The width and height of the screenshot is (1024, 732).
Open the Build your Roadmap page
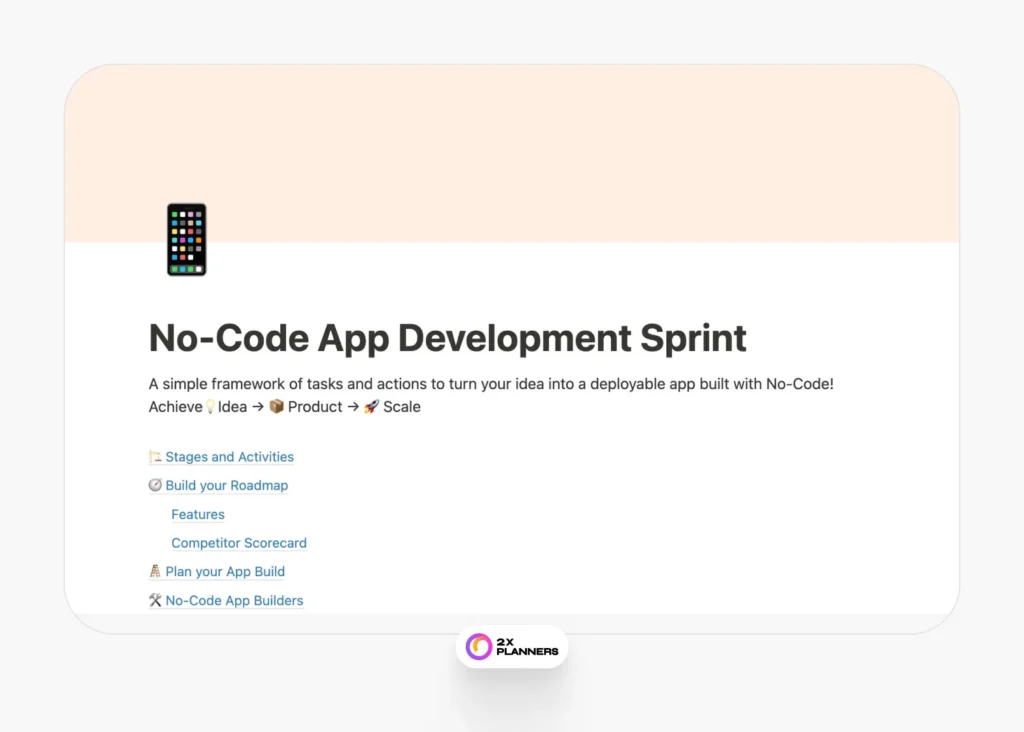[226, 485]
